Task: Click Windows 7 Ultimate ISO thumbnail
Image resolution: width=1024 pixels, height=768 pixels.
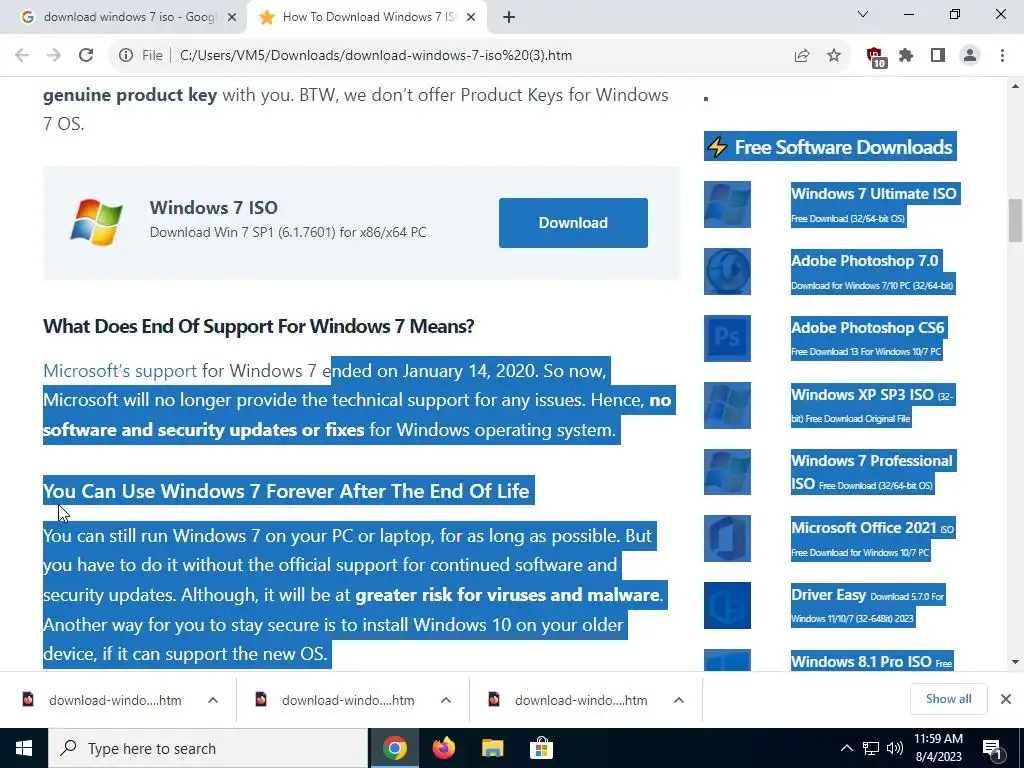Action: 728,204
